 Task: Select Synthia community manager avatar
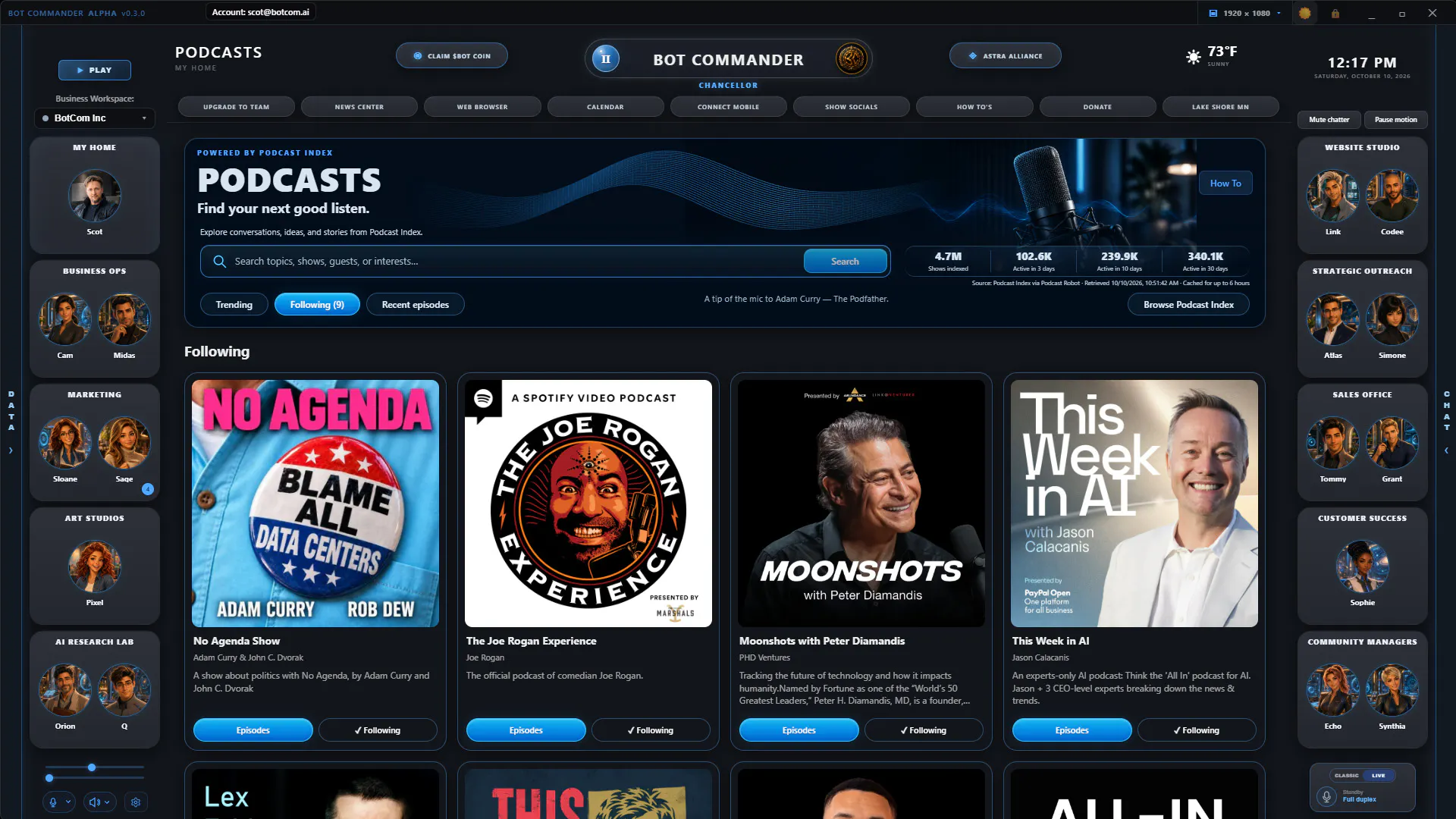pyautogui.click(x=1392, y=690)
